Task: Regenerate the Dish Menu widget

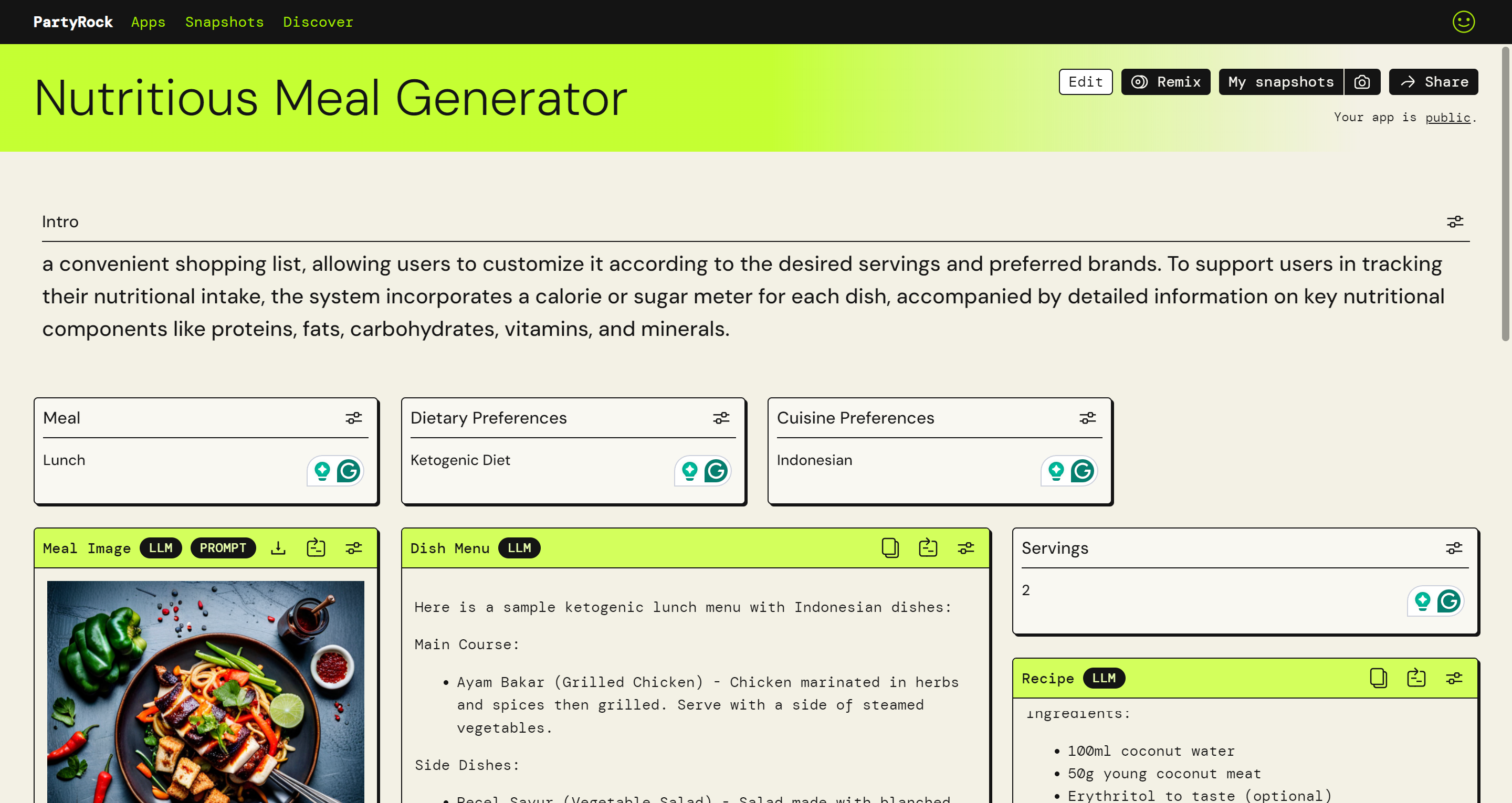Action: pos(927,547)
